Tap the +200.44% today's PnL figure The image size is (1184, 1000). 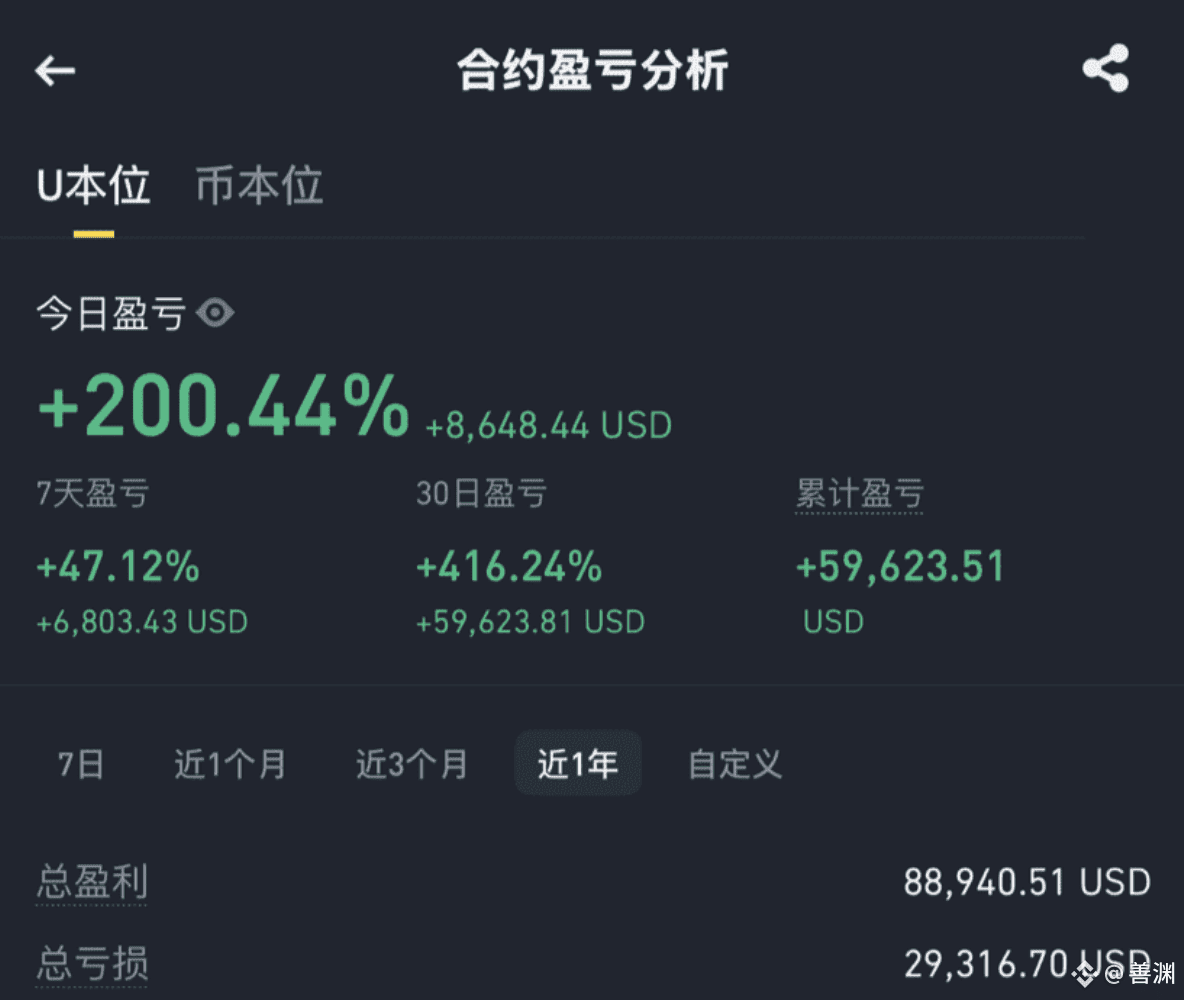point(223,408)
